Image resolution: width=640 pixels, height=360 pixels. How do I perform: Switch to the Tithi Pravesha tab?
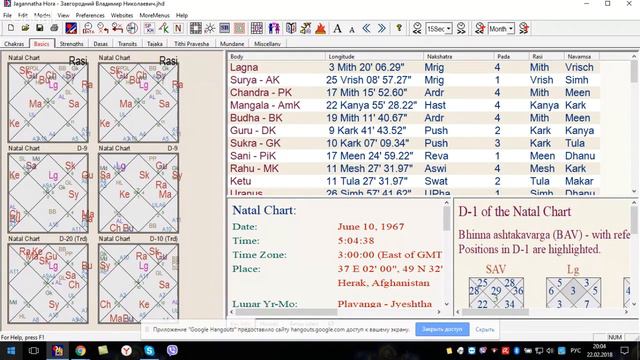[x=191, y=44]
